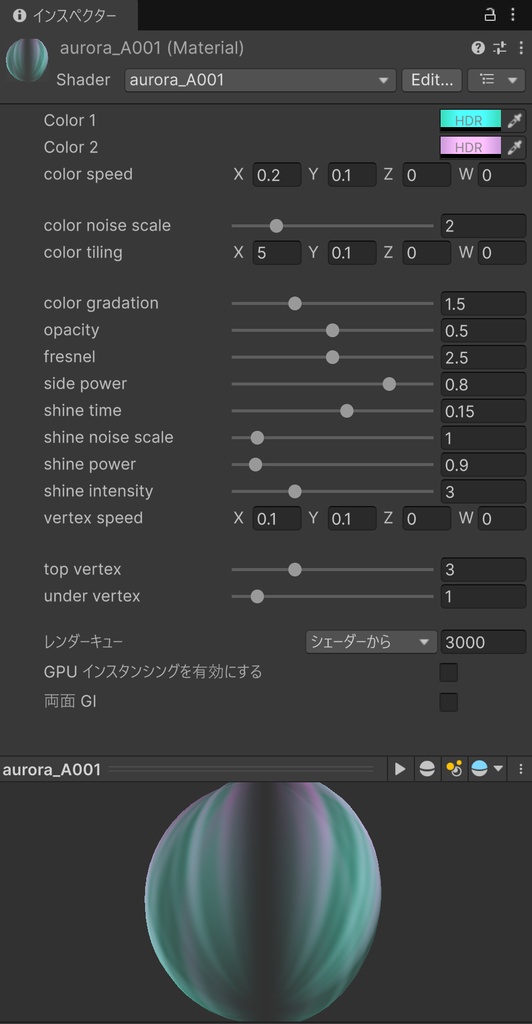Click the Edit... shader button
This screenshot has width=532, height=1024.
[432, 80]
